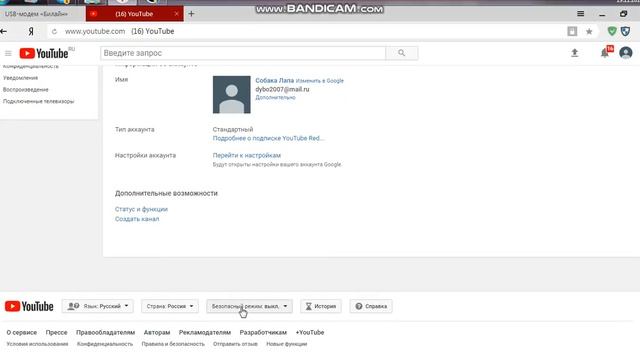640x360 pixels.
Task: Open the Новые функции footer link
Action: (287, 344)
